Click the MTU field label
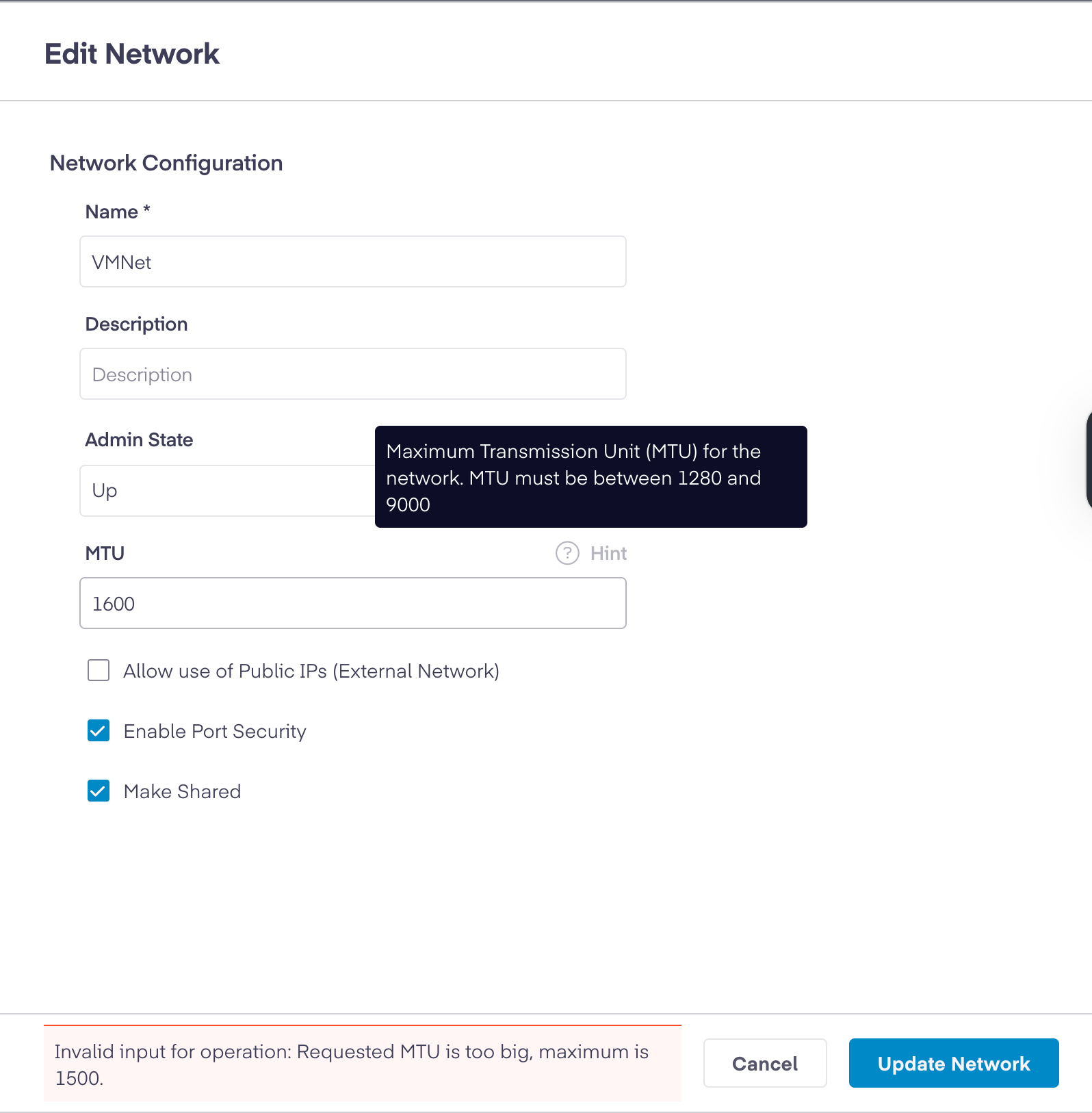This screenshot has height=1113, width=1092. coord(105,554)
